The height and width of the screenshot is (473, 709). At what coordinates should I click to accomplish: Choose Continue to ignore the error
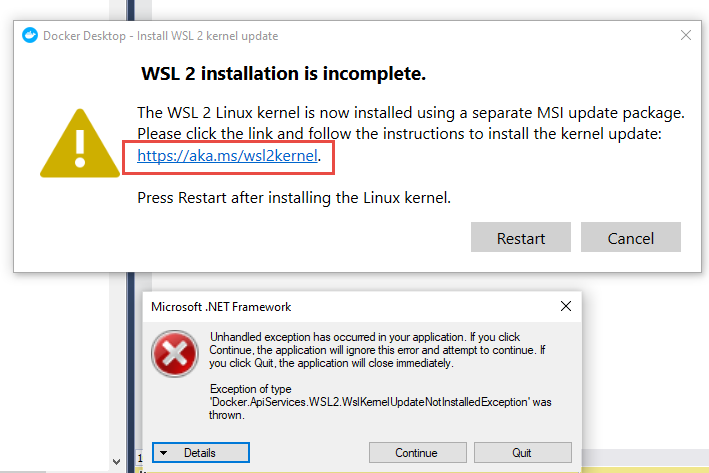point(417,453)
